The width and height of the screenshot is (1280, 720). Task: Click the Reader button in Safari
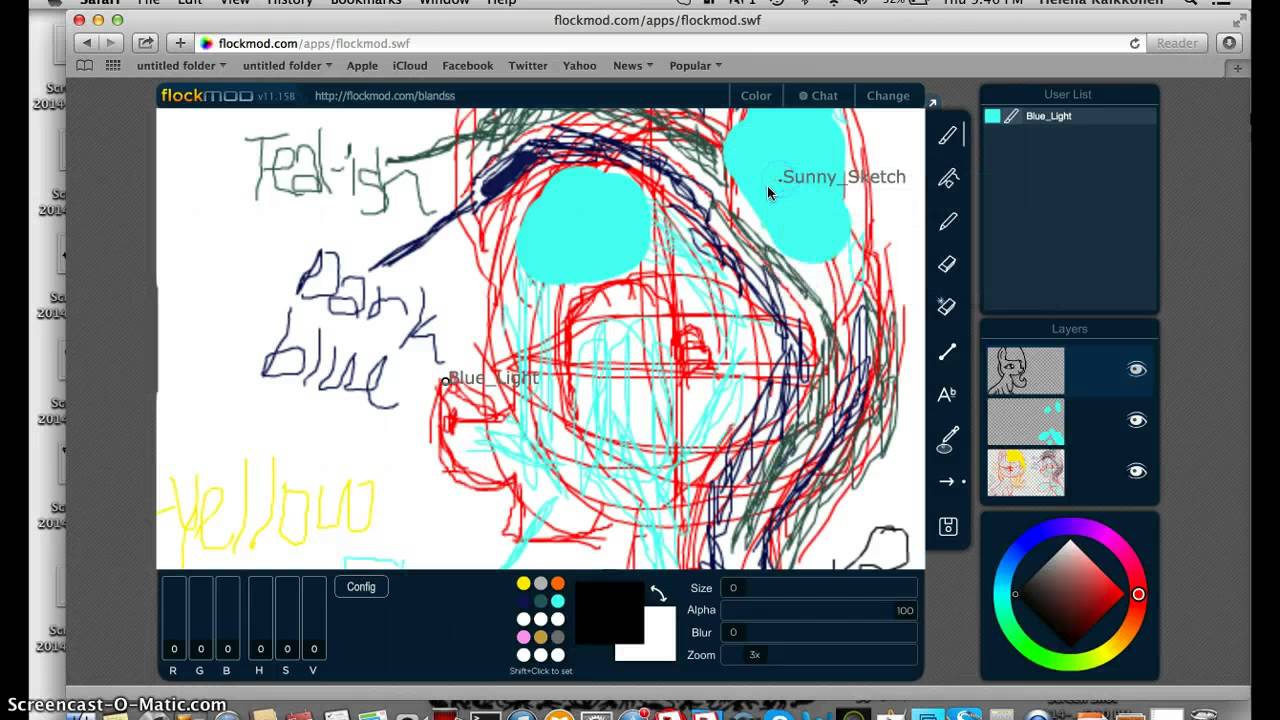click(x=1177, y=43)
